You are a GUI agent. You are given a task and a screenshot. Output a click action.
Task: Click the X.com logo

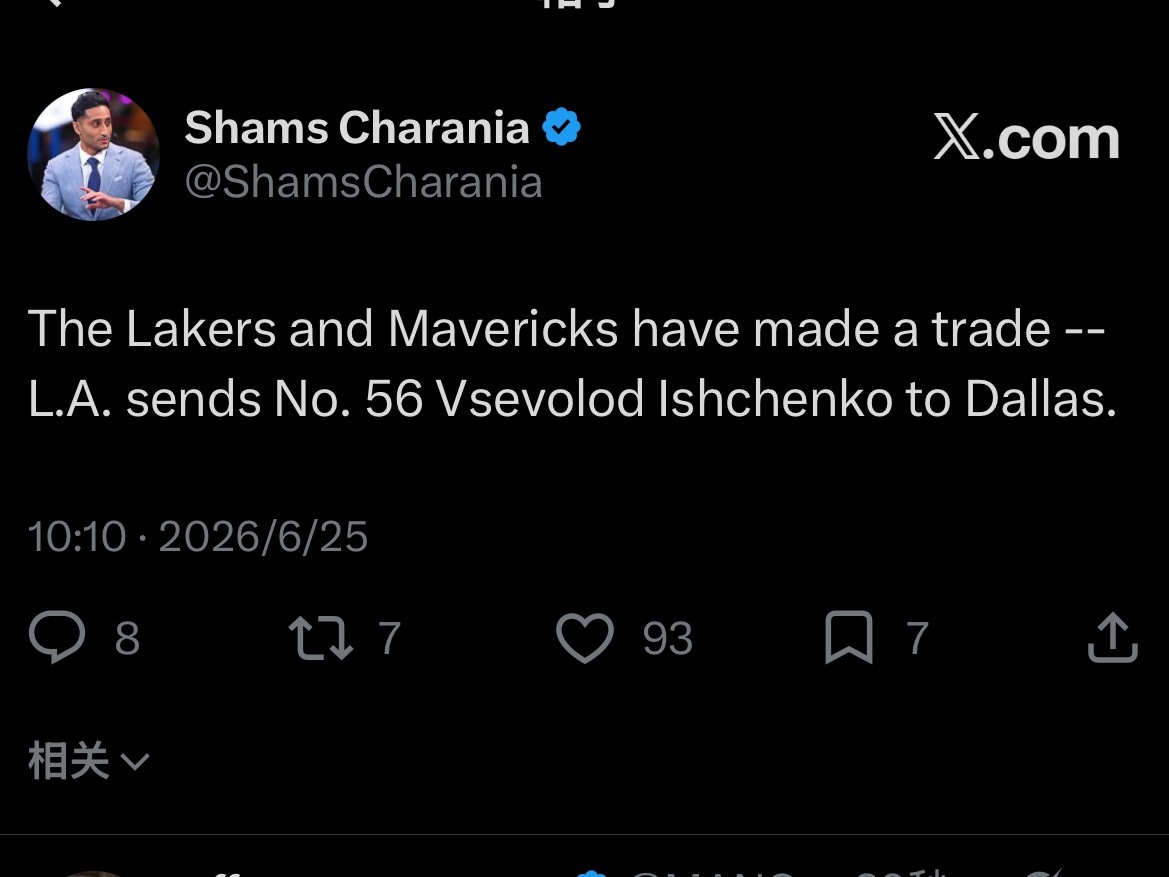1027,138
